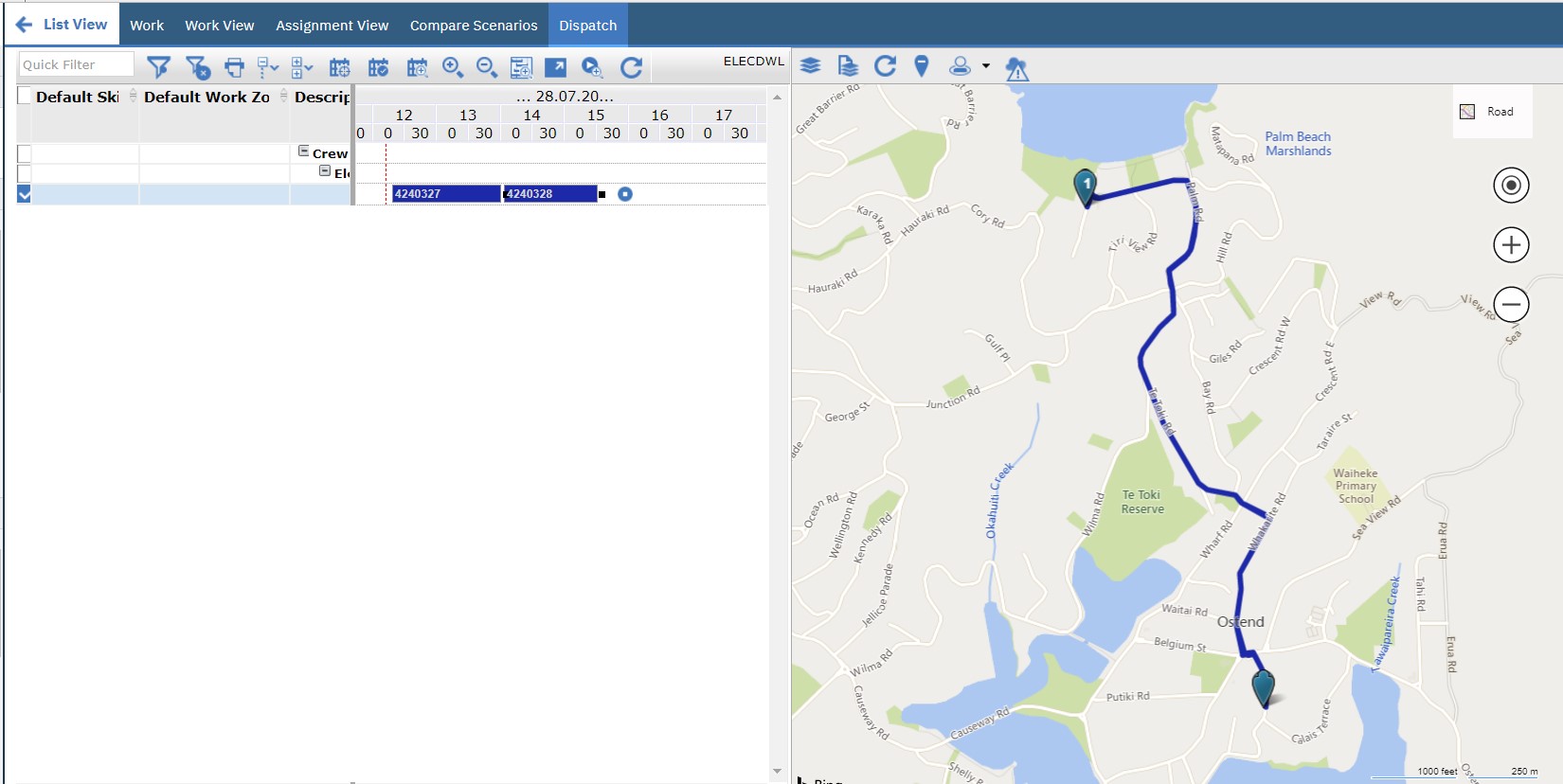Select Gantt task bar 4240327
This screenshot has width=1563, height=784.
coord(446,194)
